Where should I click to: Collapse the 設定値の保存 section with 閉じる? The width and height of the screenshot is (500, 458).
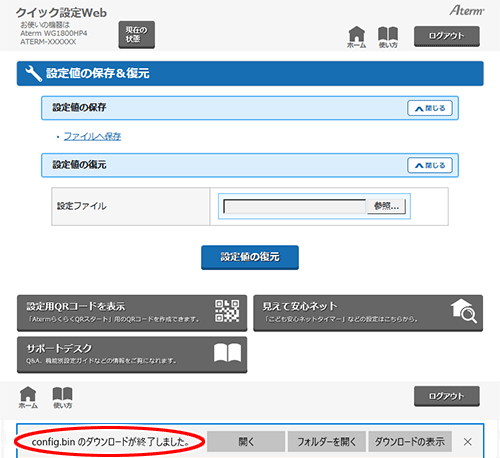(x=430, y=108)
